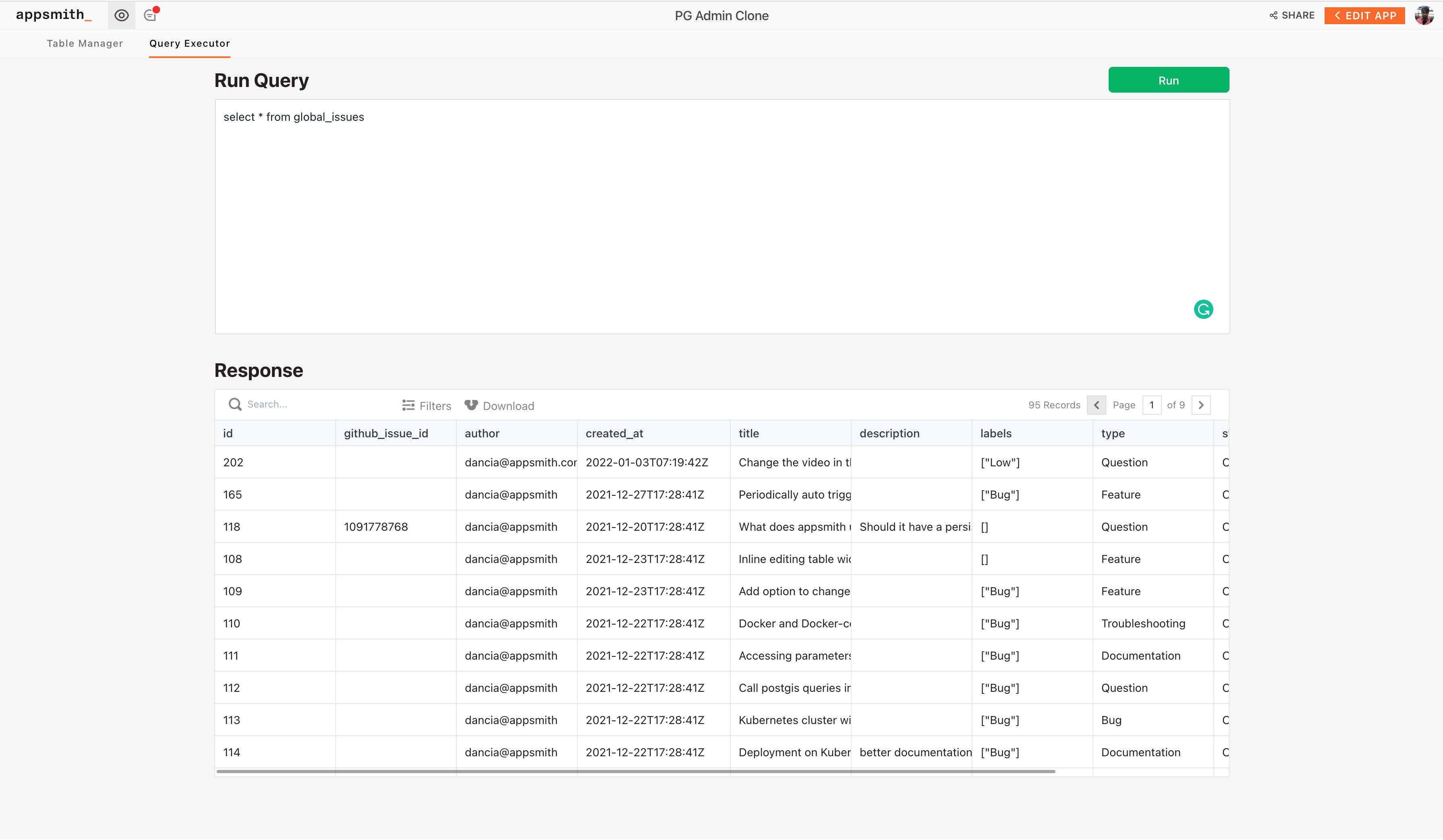Click the eye preview mode icon
Screen dimensions: 1443x840
pos(121,15)
